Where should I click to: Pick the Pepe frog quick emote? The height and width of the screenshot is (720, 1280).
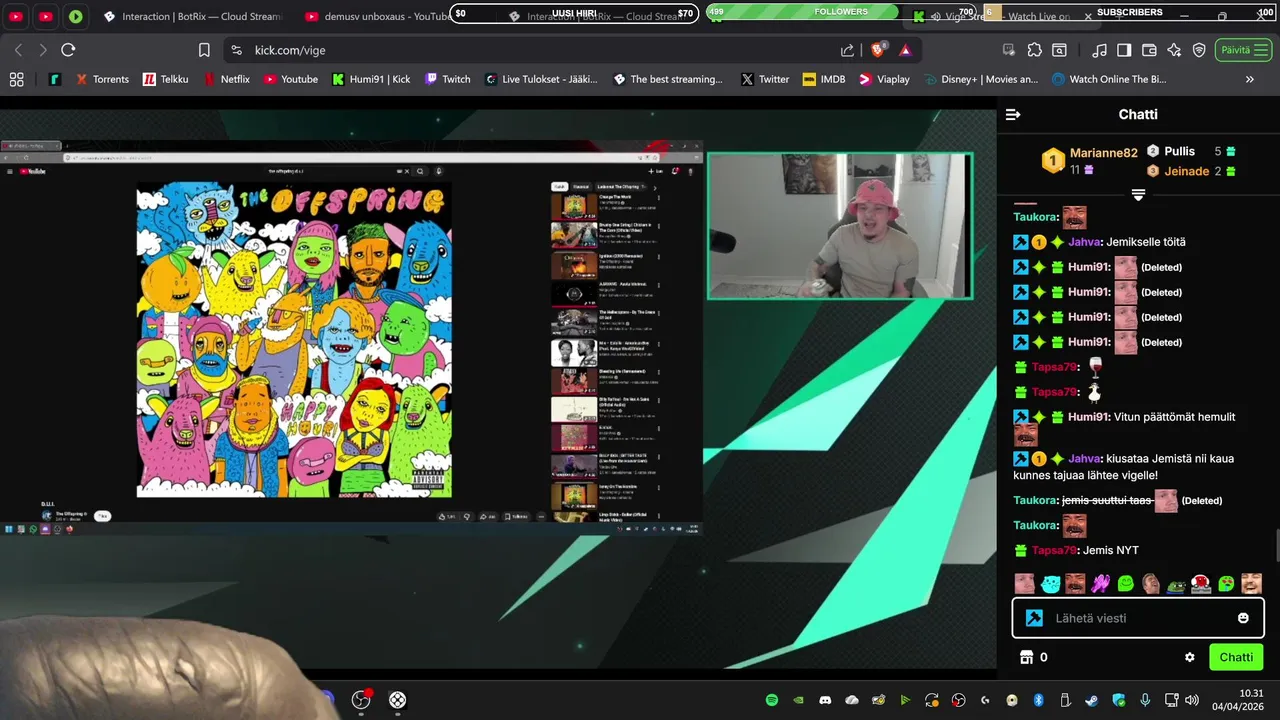coord(1176,583)
